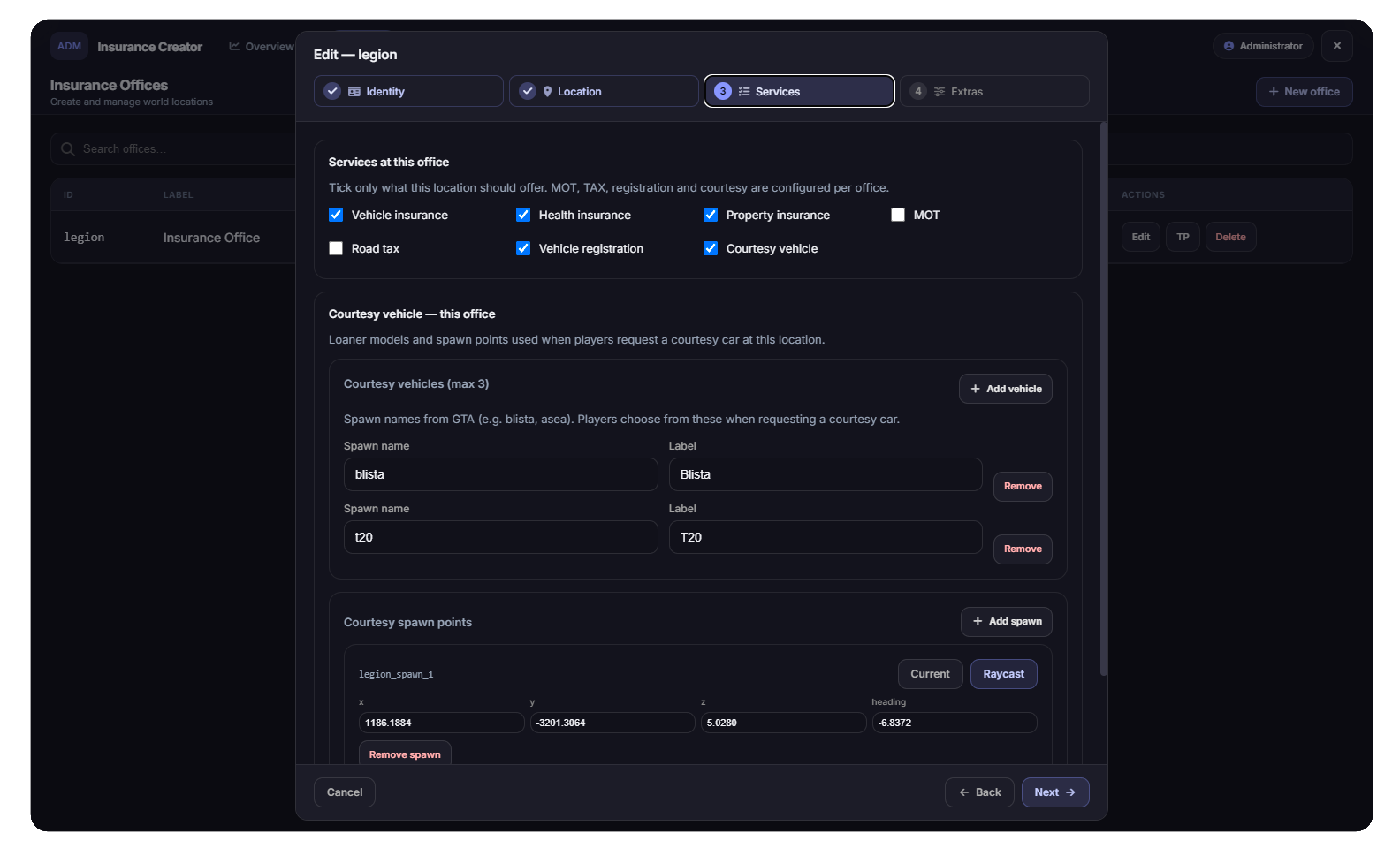Click Next to proceed to Extras

(x=1054, y=792)
